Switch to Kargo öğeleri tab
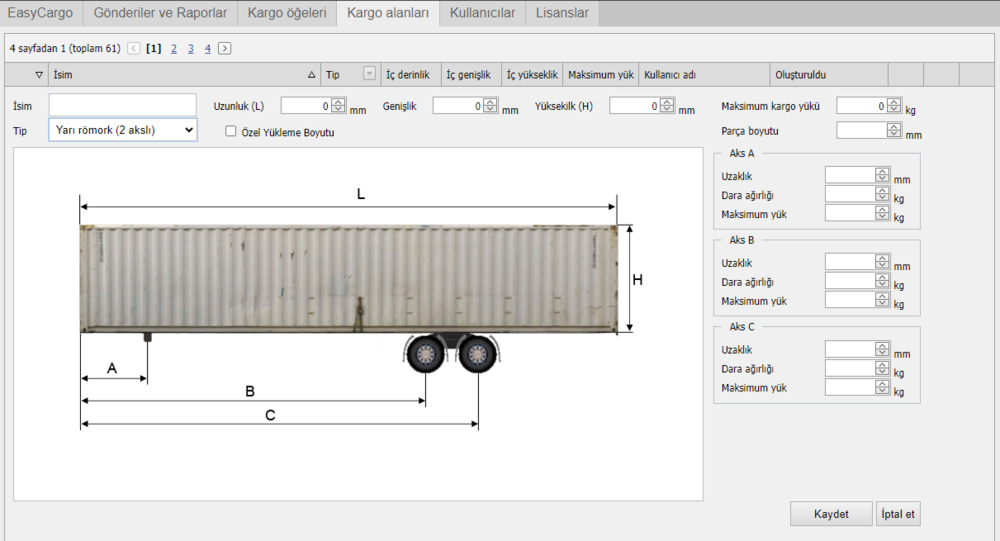 tap(287, 13)
